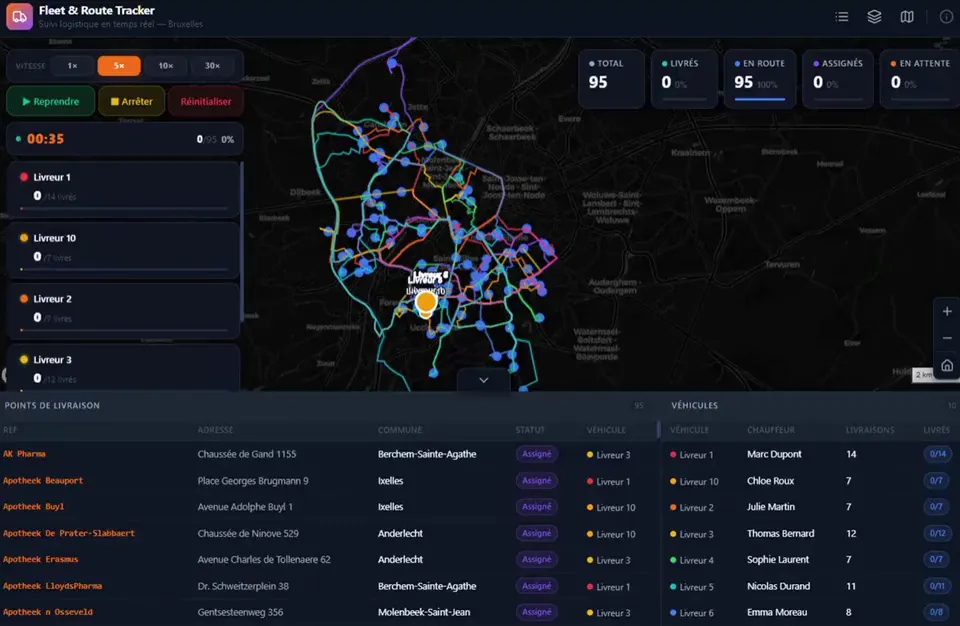Filter by the EN ROUTE stat card
This screenshot has width=960, height=626.
[x=760, y=79]
